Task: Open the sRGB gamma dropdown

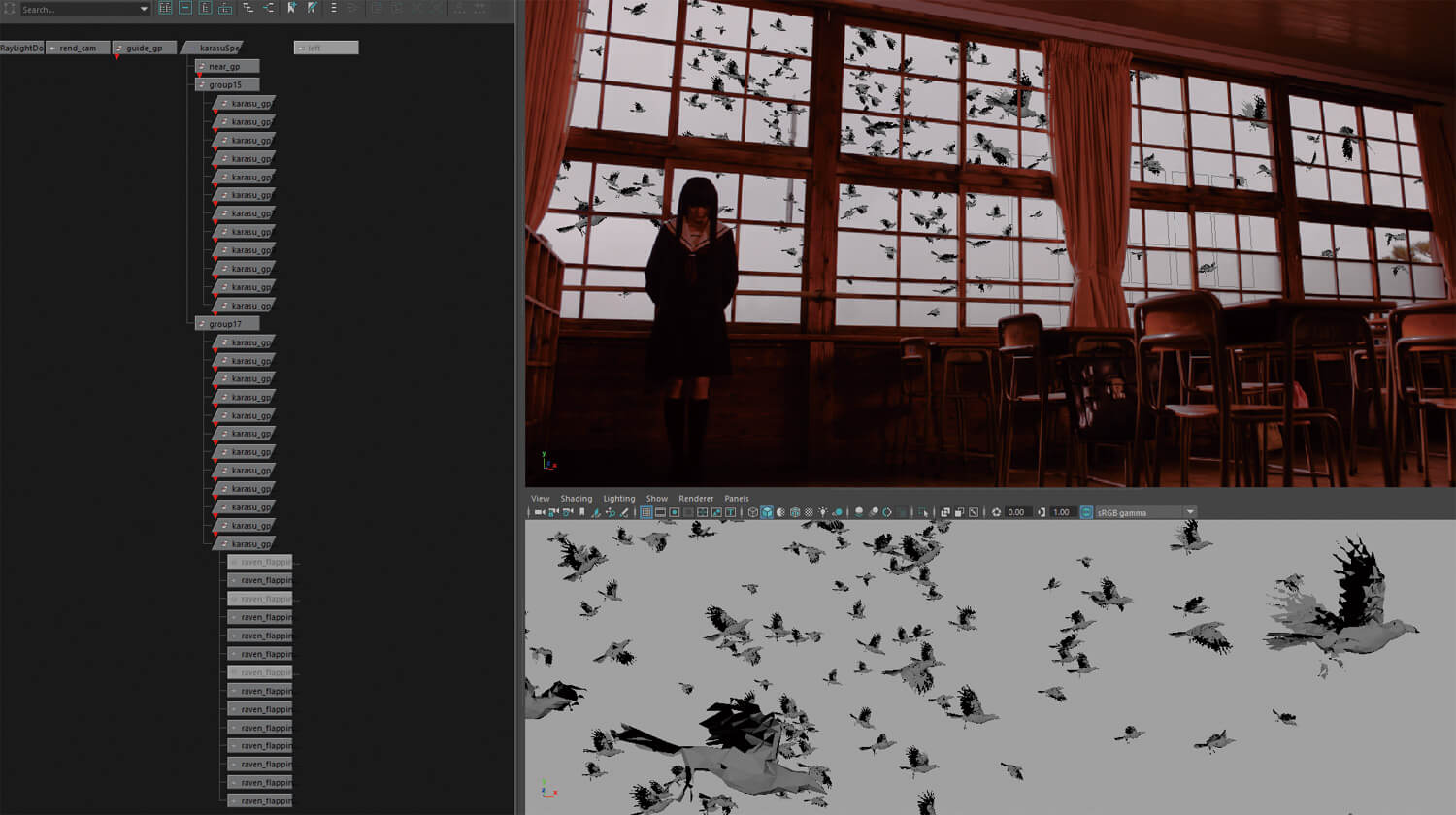Action: pyautogui.click(x=1190, y=512)
